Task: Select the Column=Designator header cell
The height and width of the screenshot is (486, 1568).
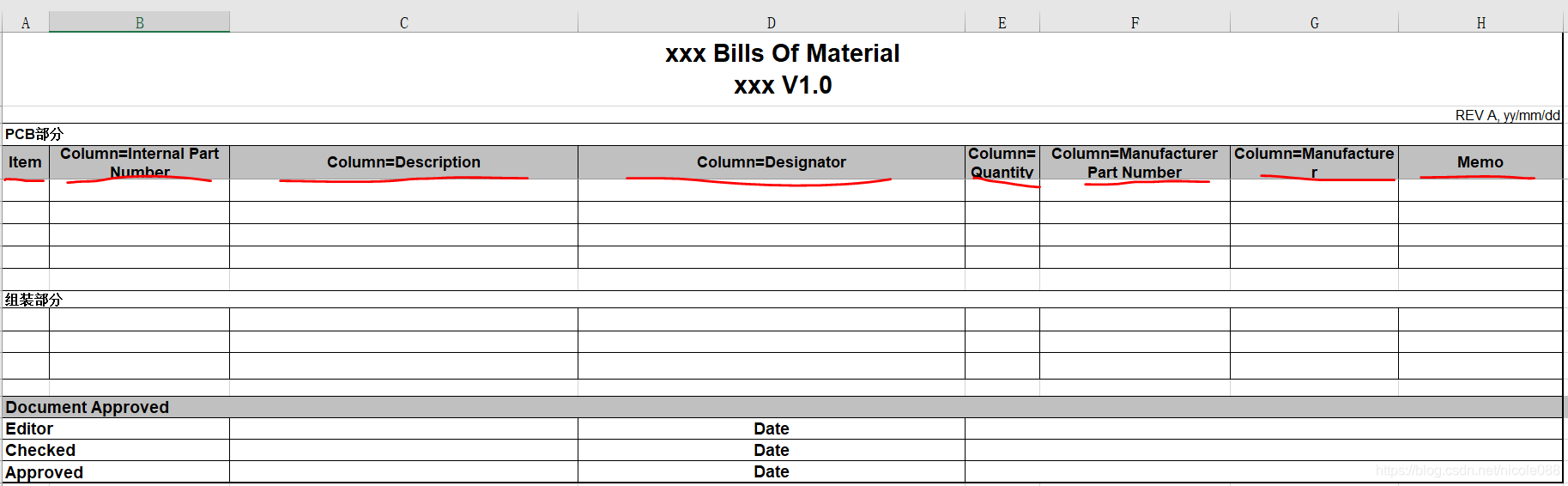Action: tap(771, 162)
